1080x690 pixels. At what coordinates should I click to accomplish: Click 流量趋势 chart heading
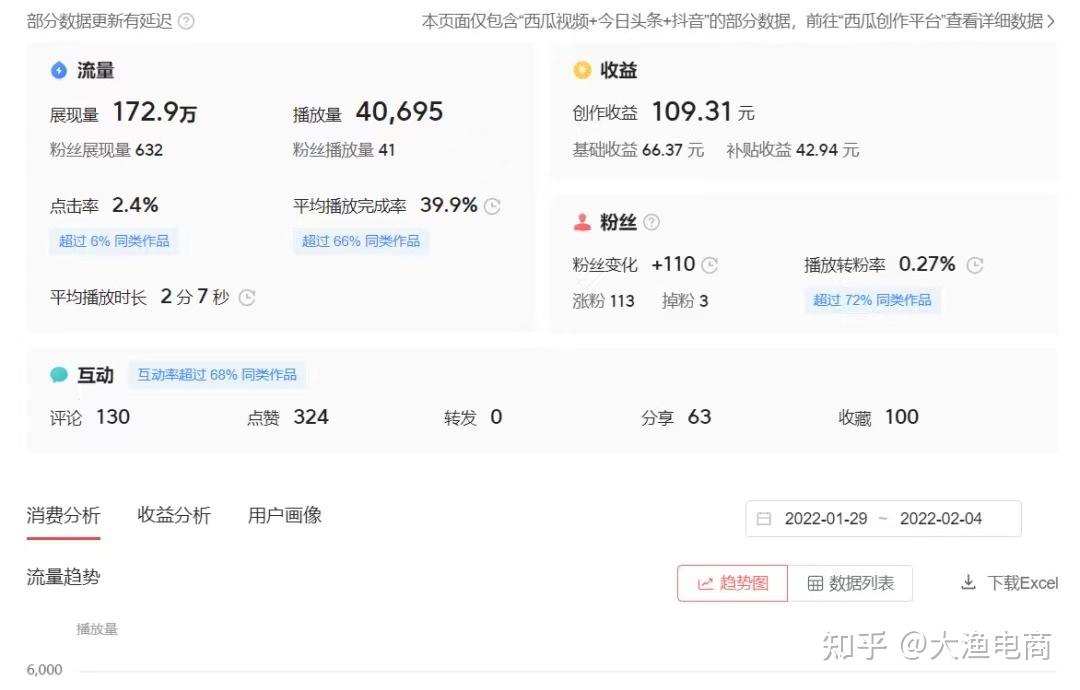(63, 576)
